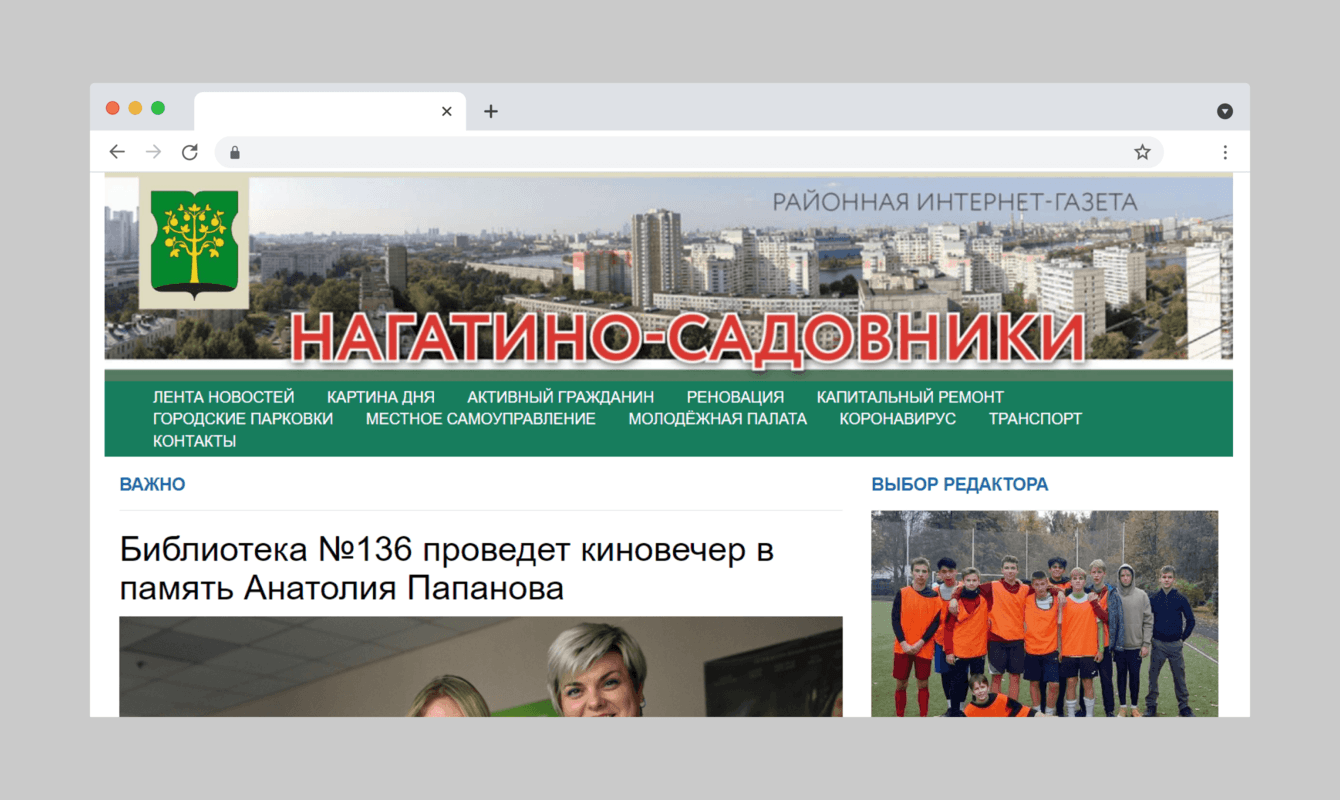Open the КОНТАКТЫ page
This screenshot has width=1340, height=800.
193,440
